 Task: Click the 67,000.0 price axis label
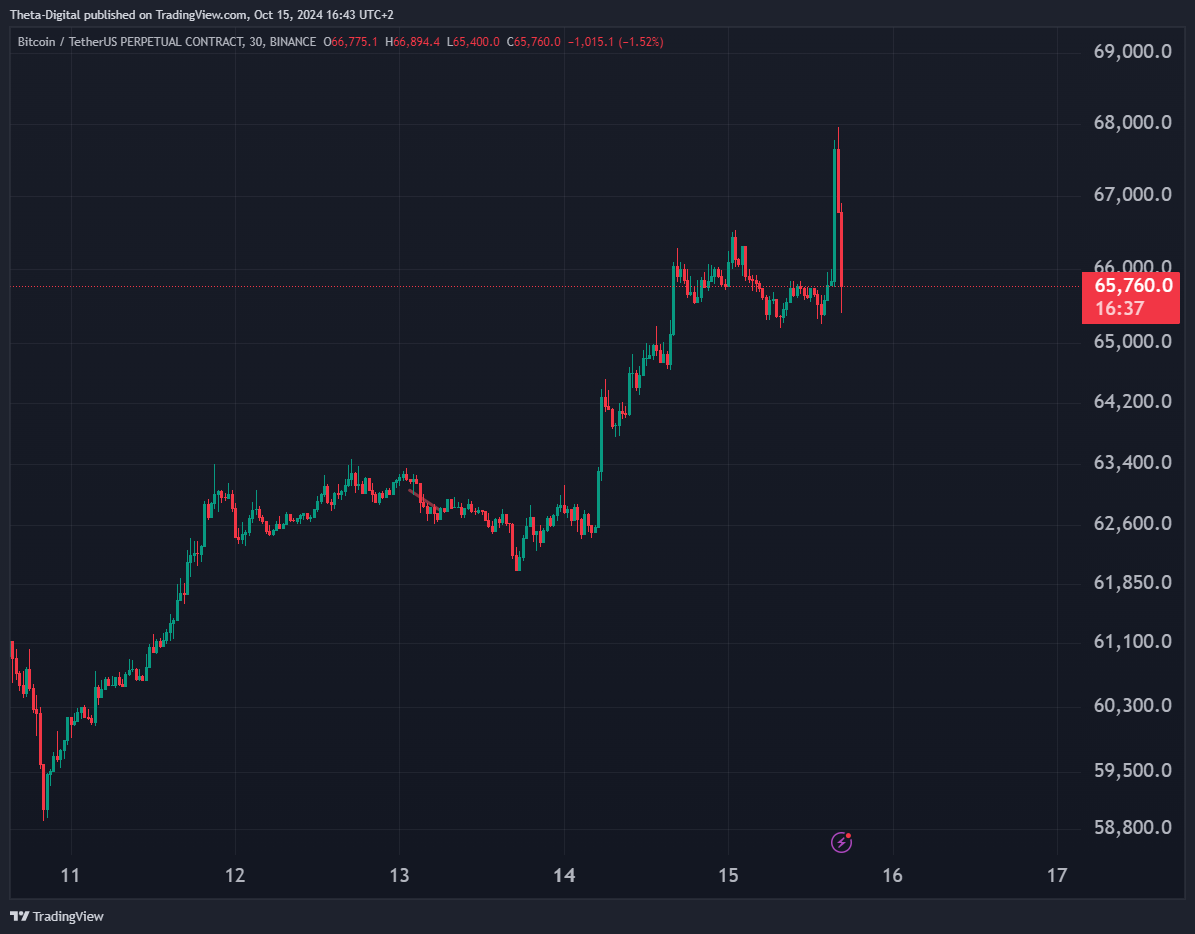pyautogui.click(x=1133, y=194)
